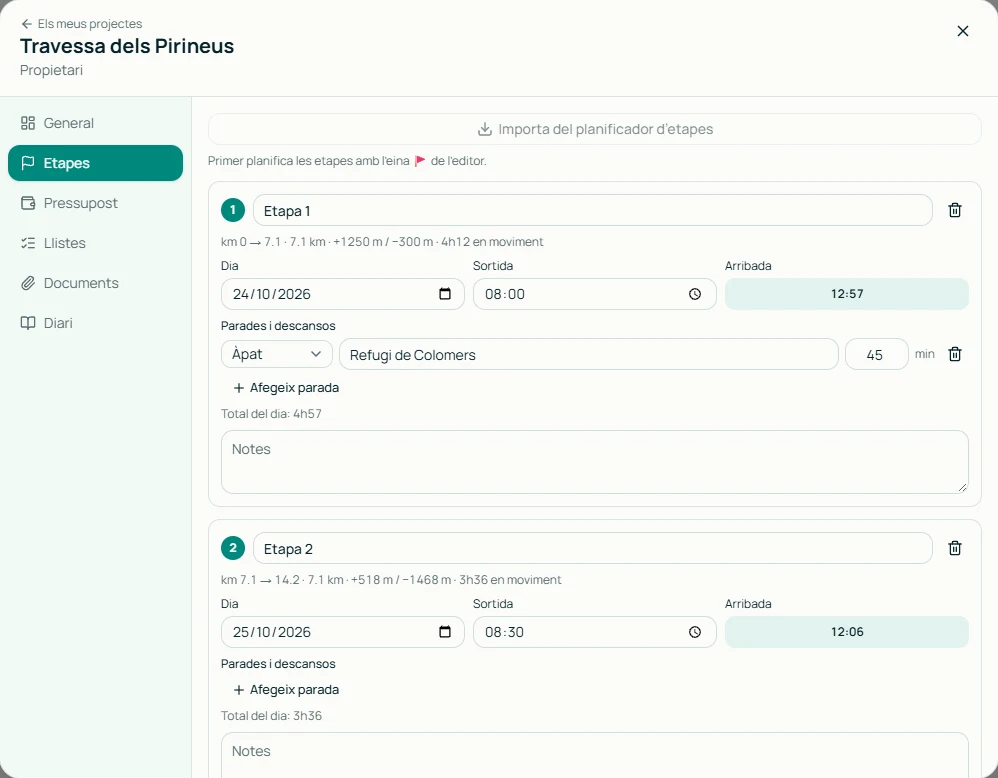Switch to the Llistes section
This screenshot has height=778, width=998.
(x=95, y=243)
